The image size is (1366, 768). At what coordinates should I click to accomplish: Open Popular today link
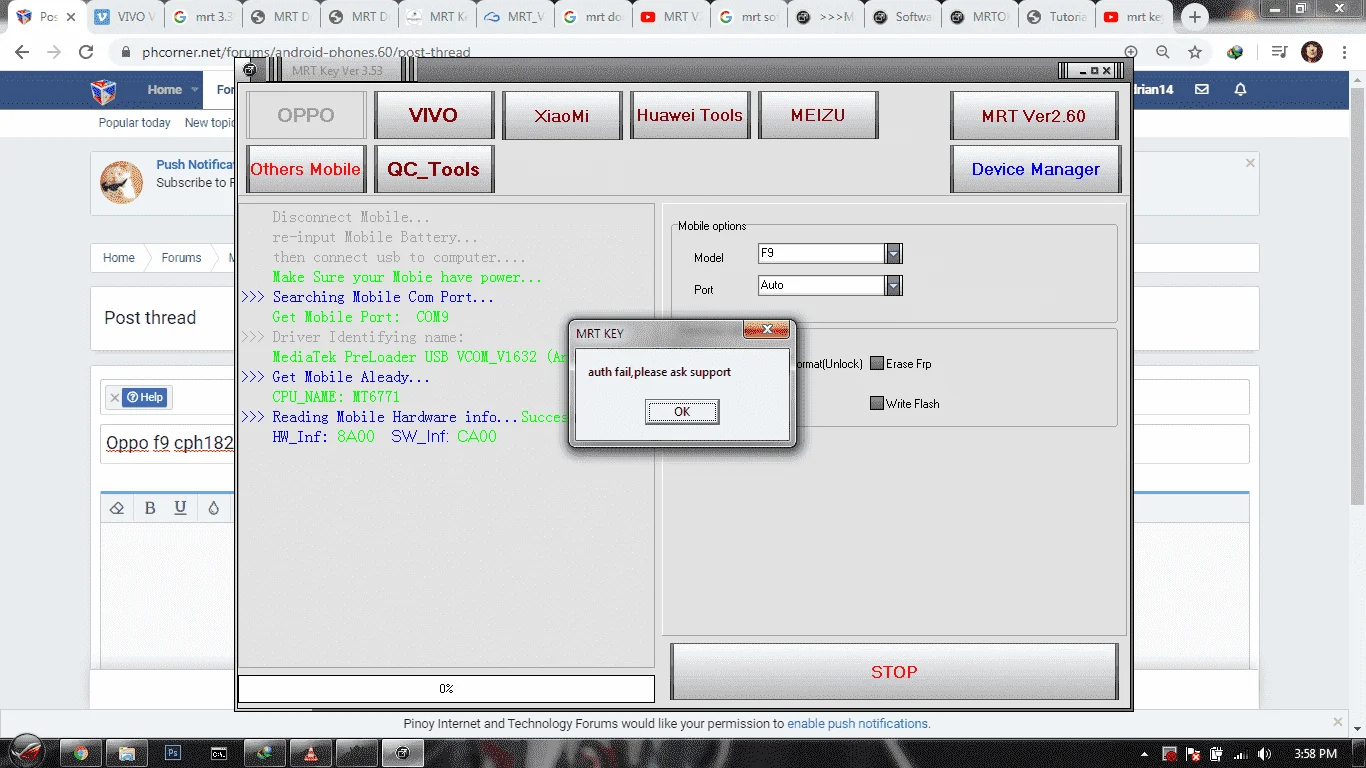coord(134,123)
